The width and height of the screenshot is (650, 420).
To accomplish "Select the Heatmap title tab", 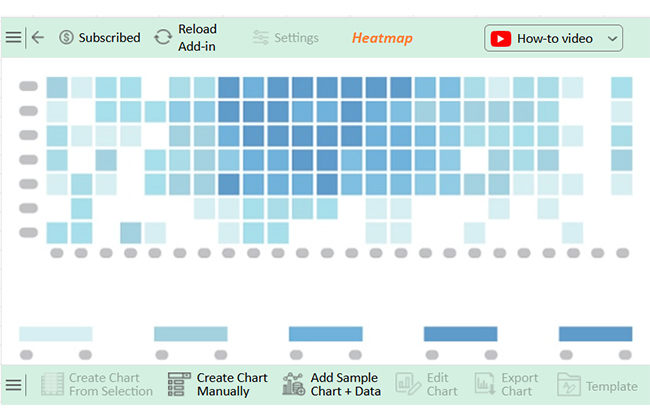I will click(382, 38).
